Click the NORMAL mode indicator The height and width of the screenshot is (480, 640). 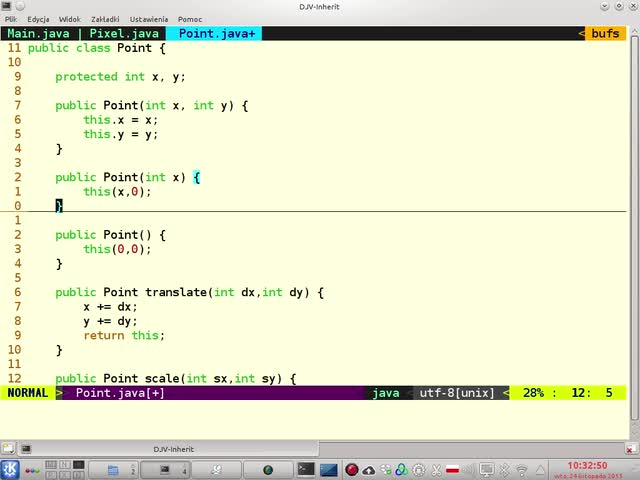(x=28, y=393)
